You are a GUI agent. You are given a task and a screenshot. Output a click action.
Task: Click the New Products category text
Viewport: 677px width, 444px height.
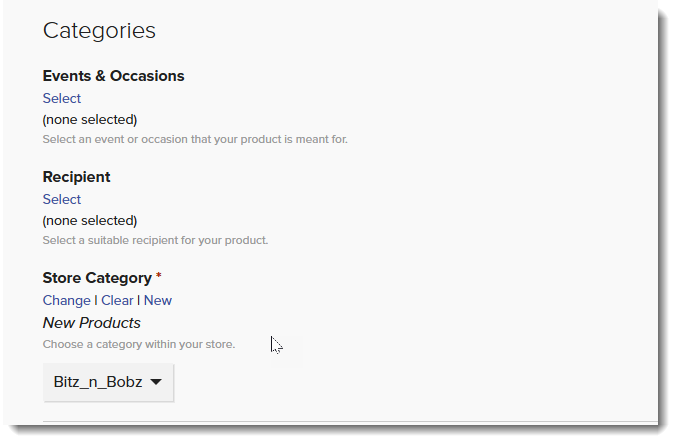pyautogui.click(x=92, y=323)
